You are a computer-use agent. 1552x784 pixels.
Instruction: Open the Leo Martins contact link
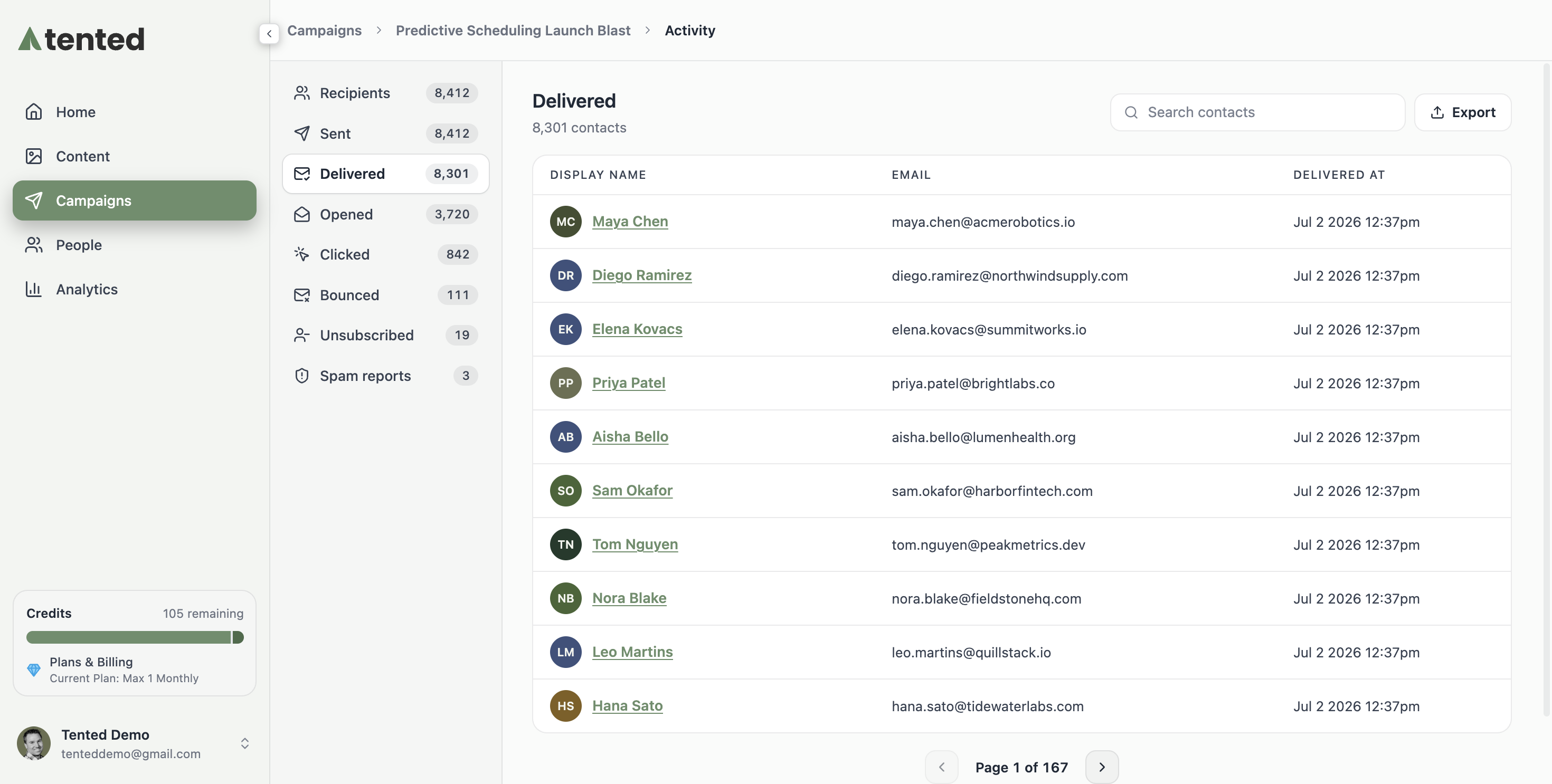632,652
